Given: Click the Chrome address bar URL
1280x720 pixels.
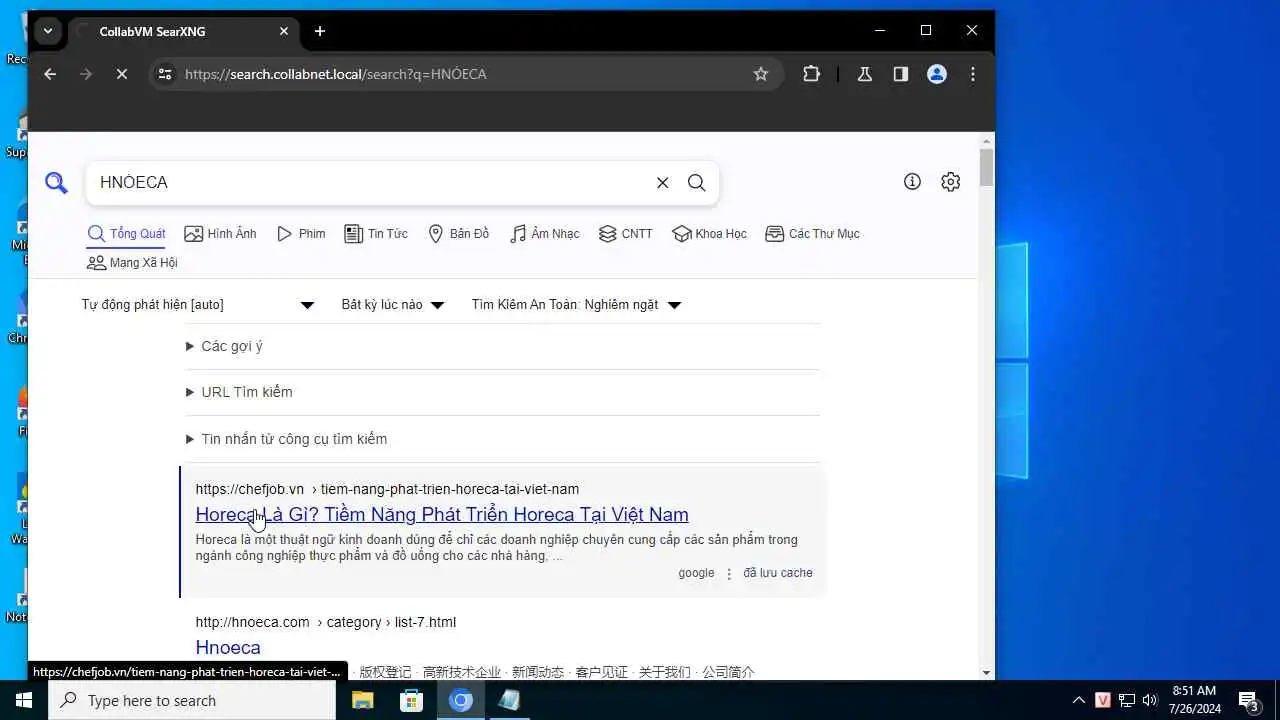Looking at the screenshot, I should (335, 74).
